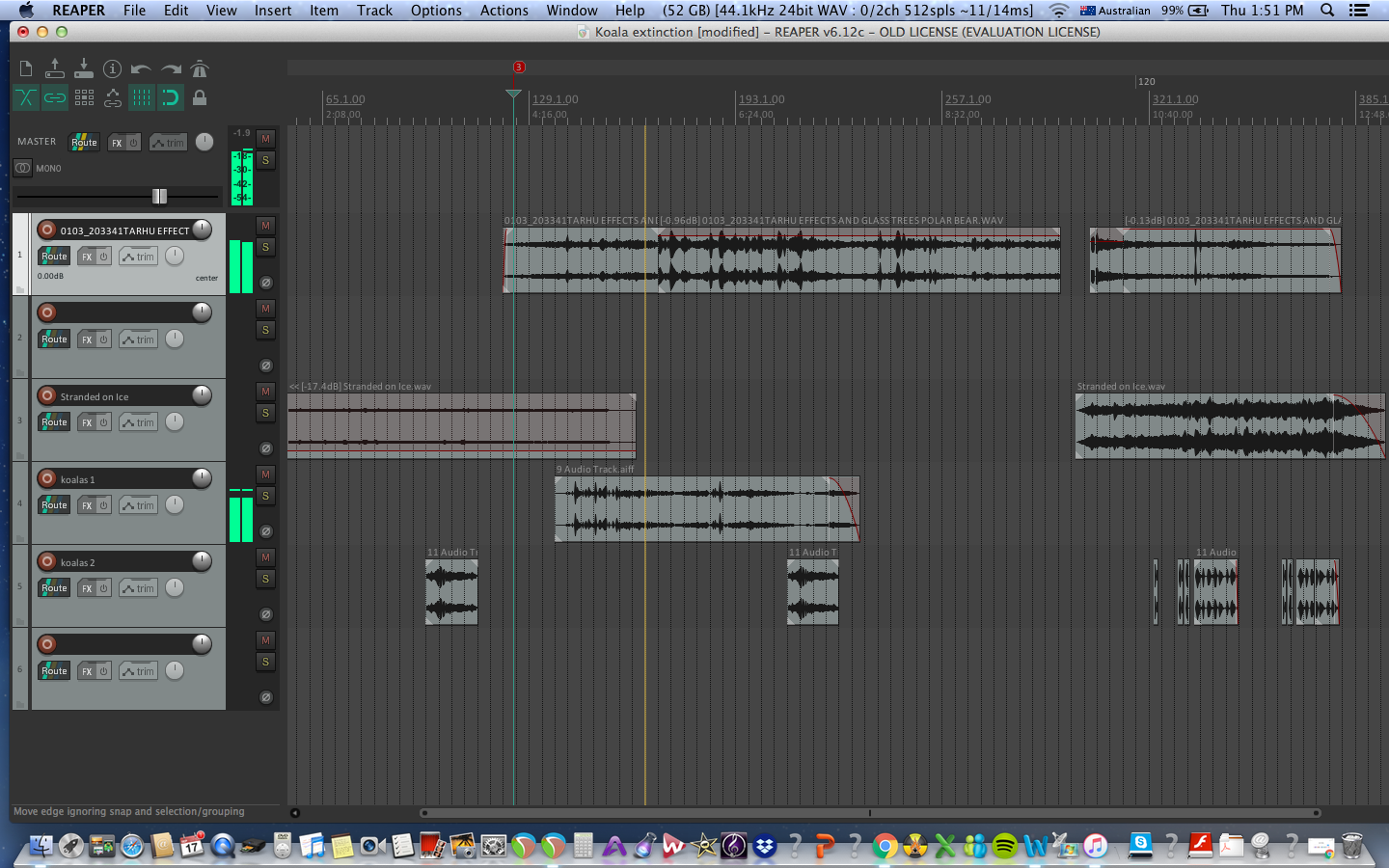Open the Master trim envelope menu
Image resolution: width=1389 pixels, height=868 pixels.
pyautogui.click(x=168, y=143)
